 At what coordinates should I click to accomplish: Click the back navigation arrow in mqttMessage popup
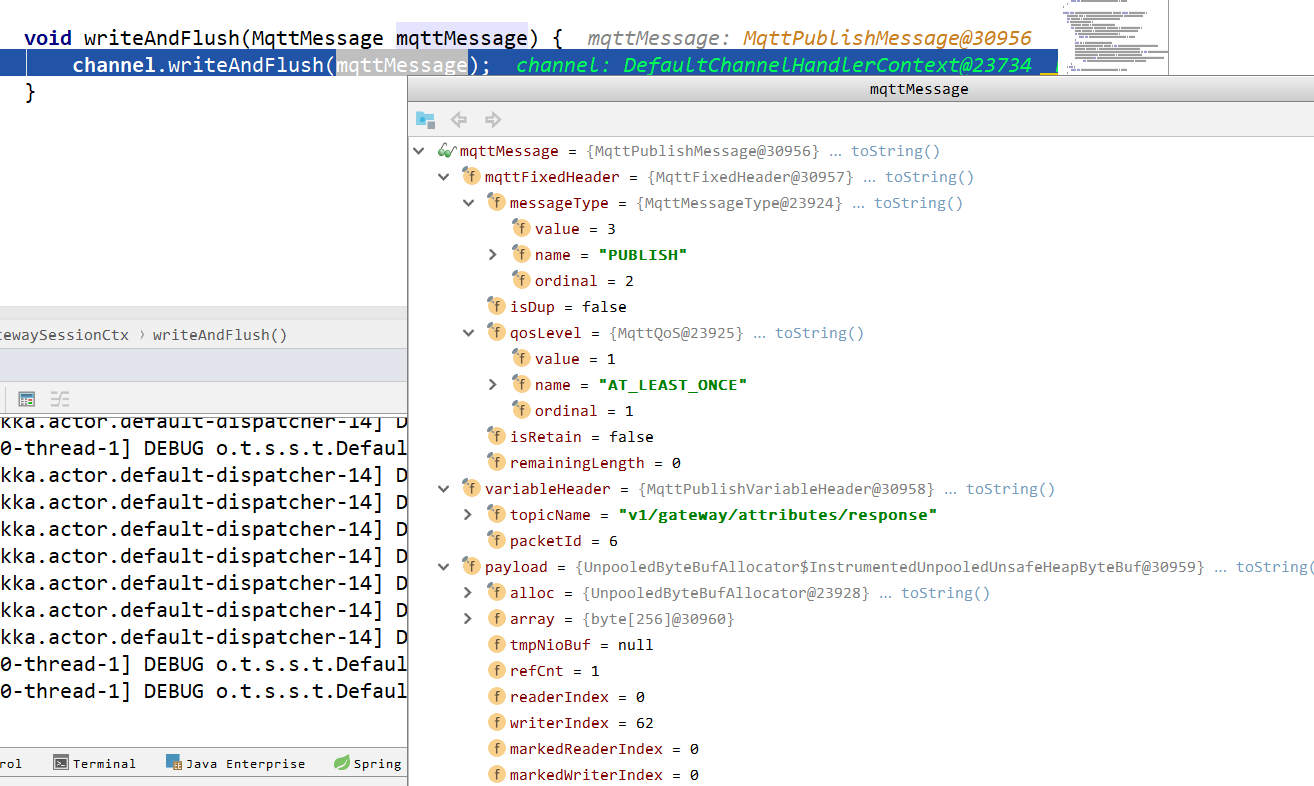click(459, 119)
